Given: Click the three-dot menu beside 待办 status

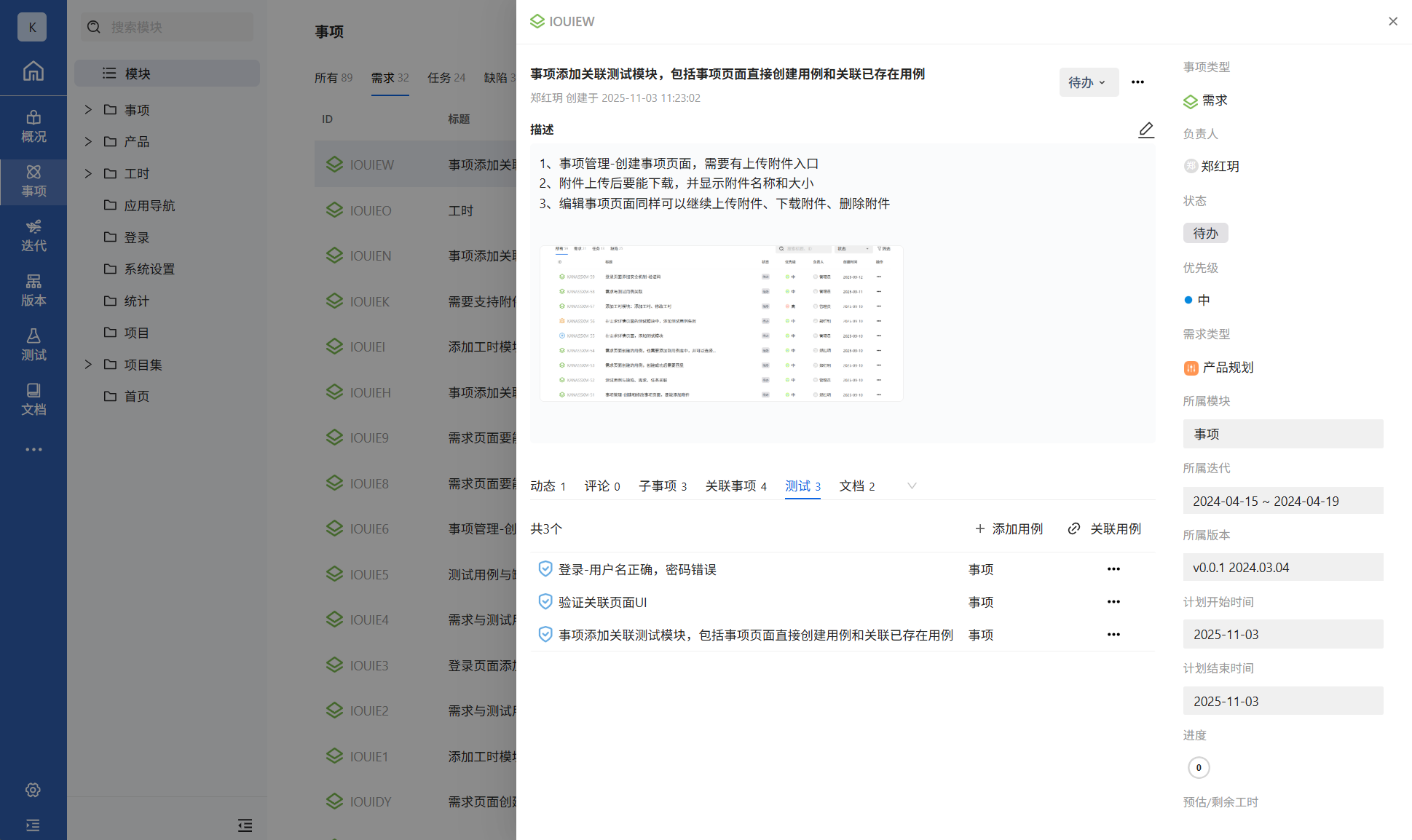Looking at the screenshot, I should [1137, 82].
